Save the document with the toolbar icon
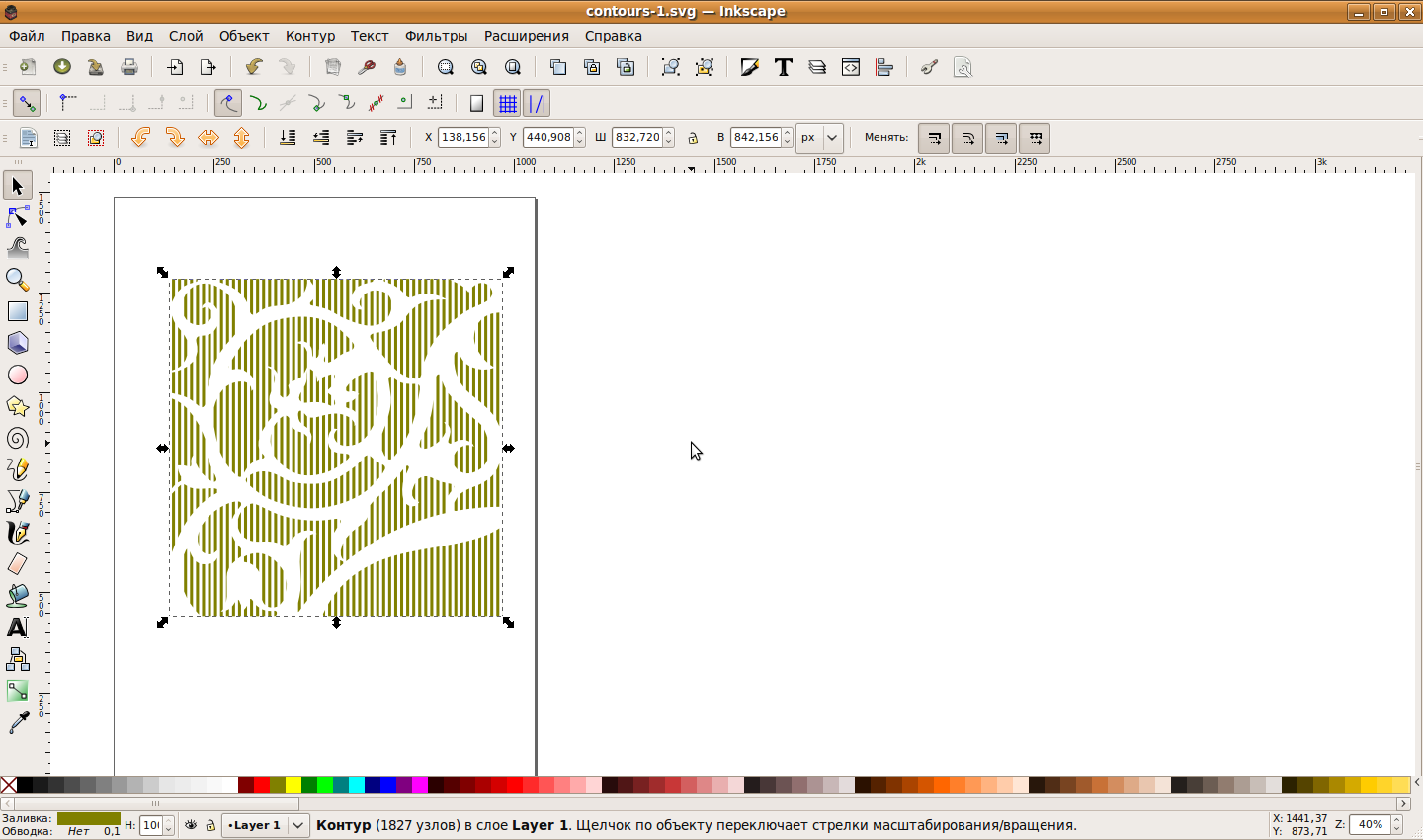Image resolution: width=1423 pixels, height=840 pixels. point(96,67)
